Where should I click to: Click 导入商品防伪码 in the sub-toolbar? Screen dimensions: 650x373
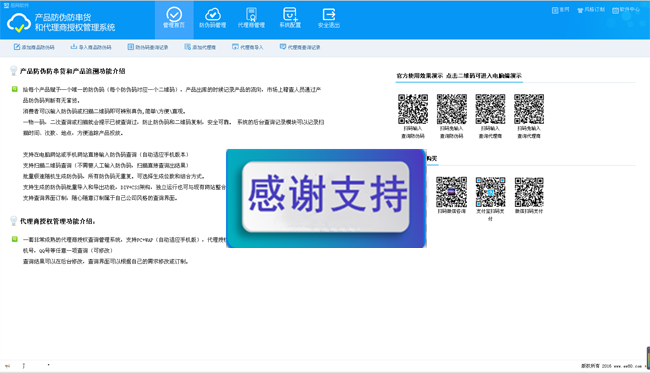click(91, 47)
